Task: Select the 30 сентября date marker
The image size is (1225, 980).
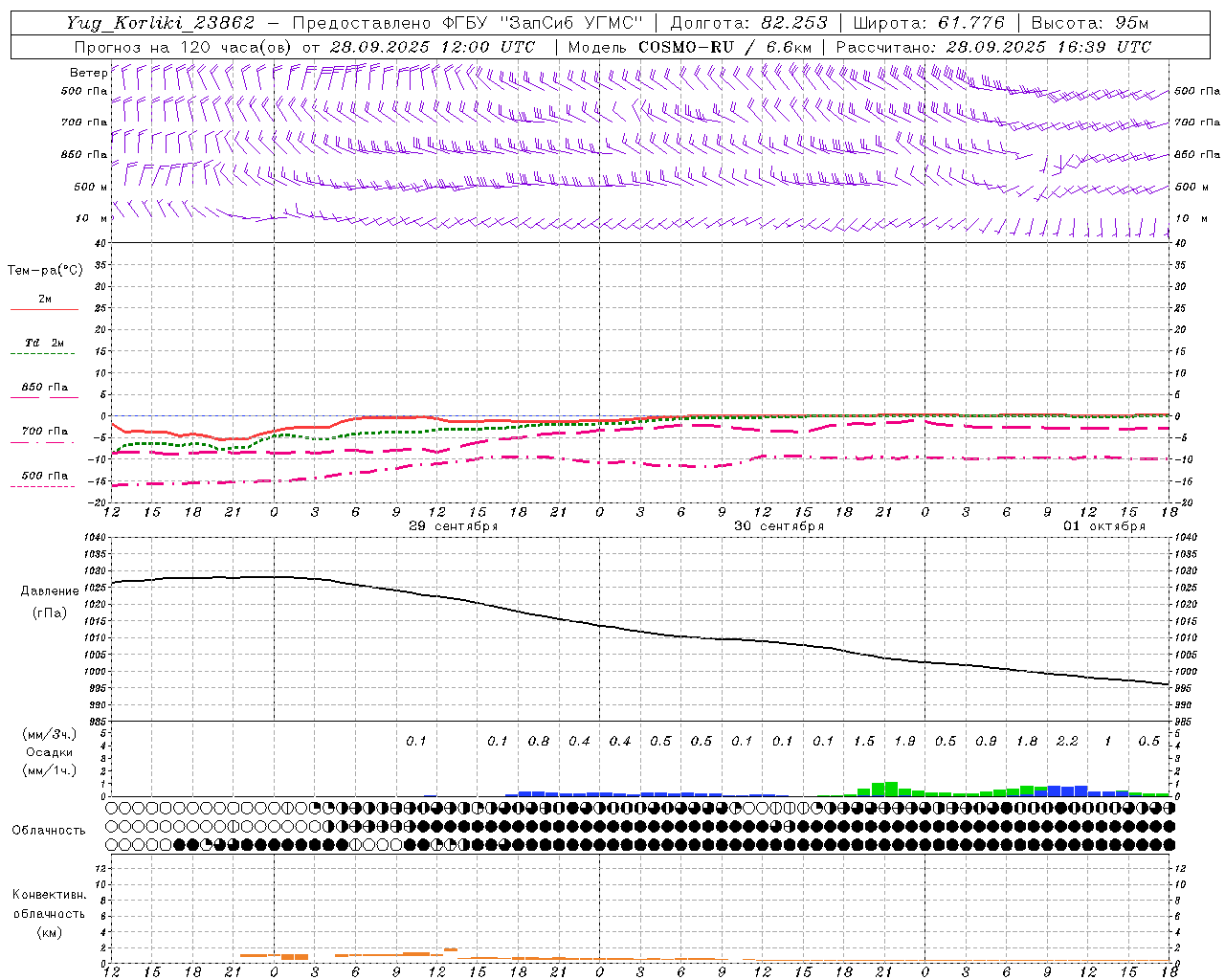Action: pyautogui.click(x=778, y=526)
